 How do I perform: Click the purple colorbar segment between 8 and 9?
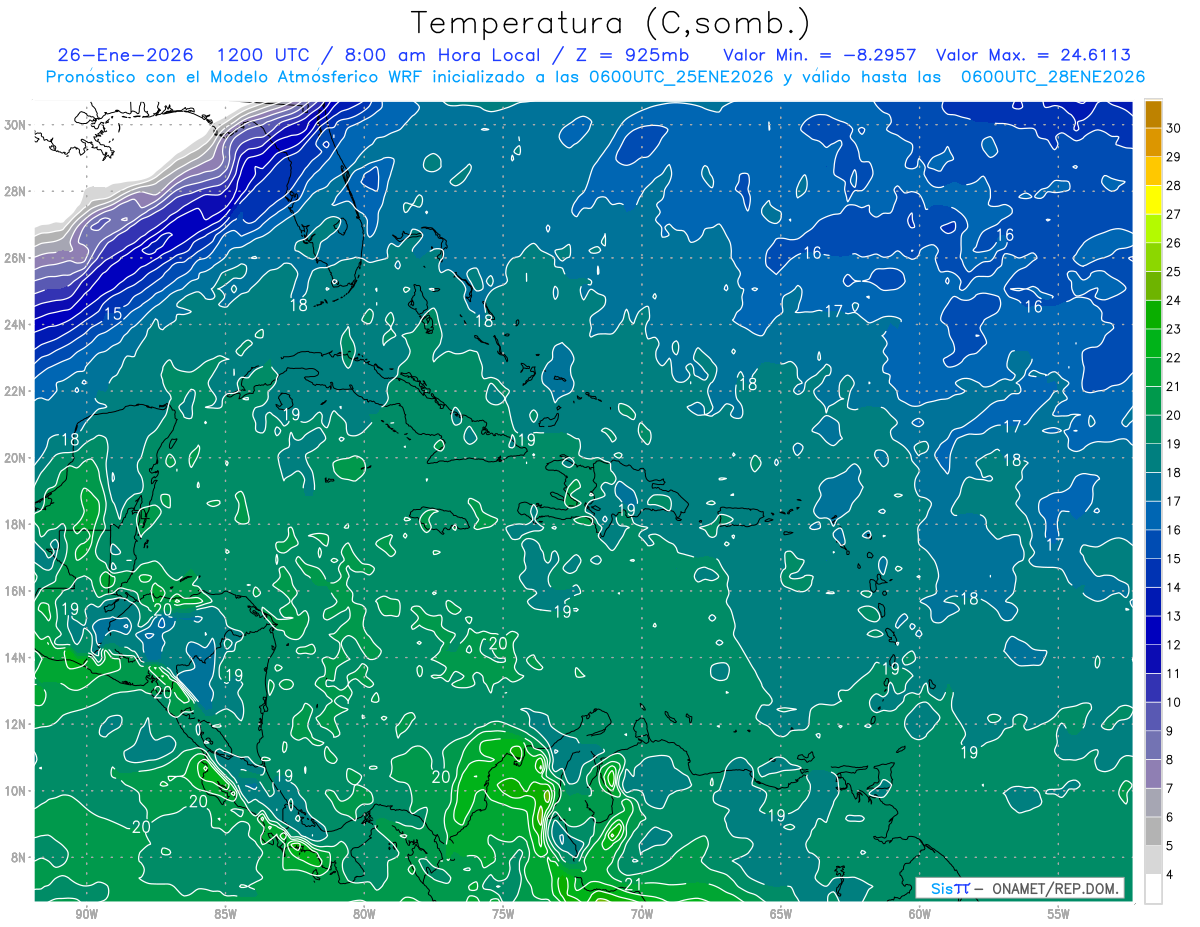1153,745
